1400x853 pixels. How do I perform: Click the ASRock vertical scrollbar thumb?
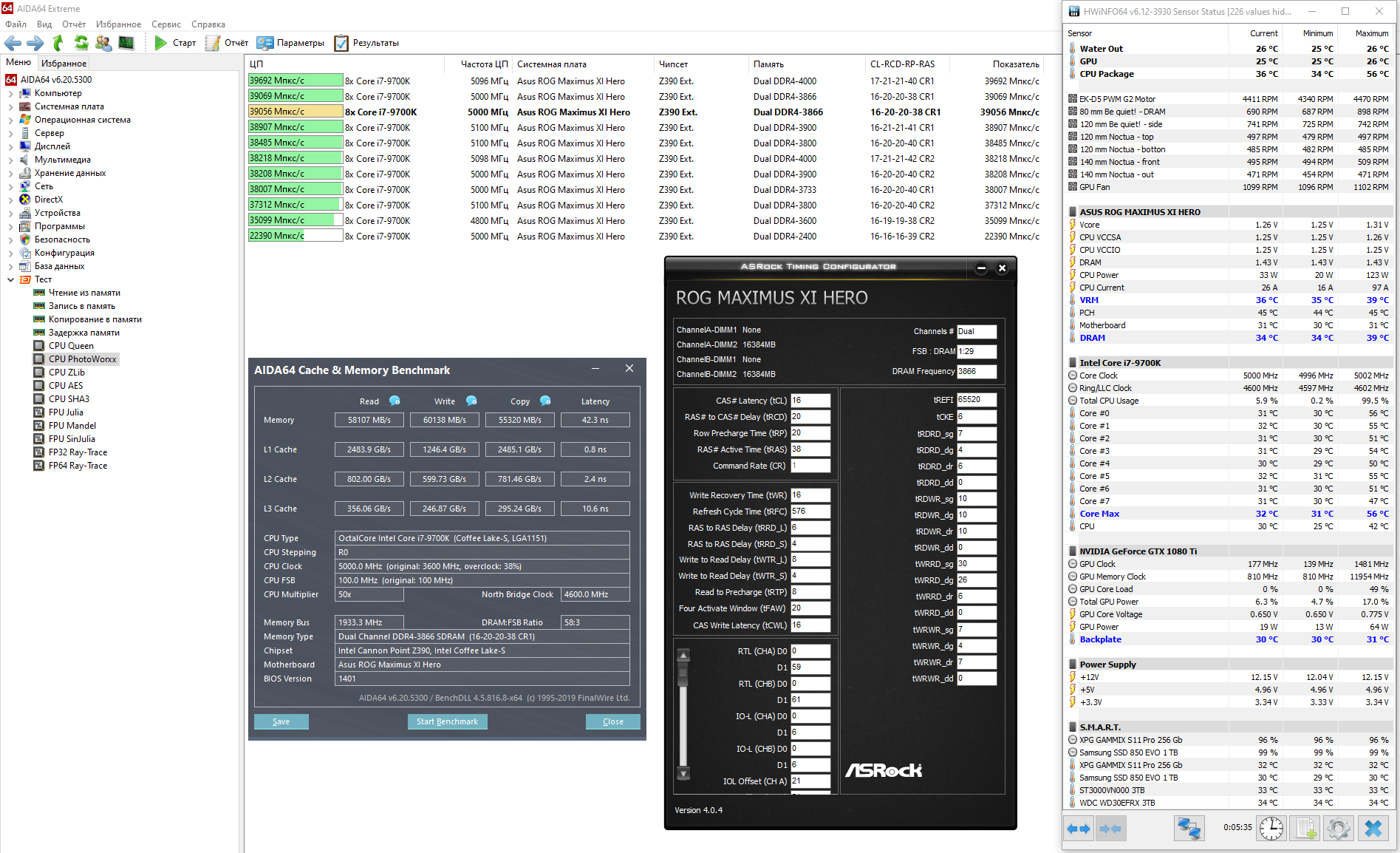pyautogui.click(x=684, y=674)
